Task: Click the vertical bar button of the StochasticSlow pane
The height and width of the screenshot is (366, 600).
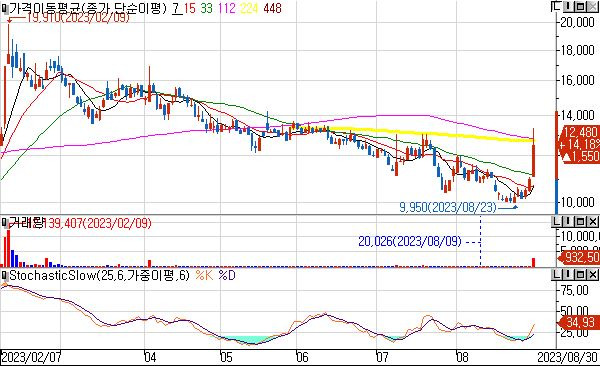Action: (x=568, y=274)
